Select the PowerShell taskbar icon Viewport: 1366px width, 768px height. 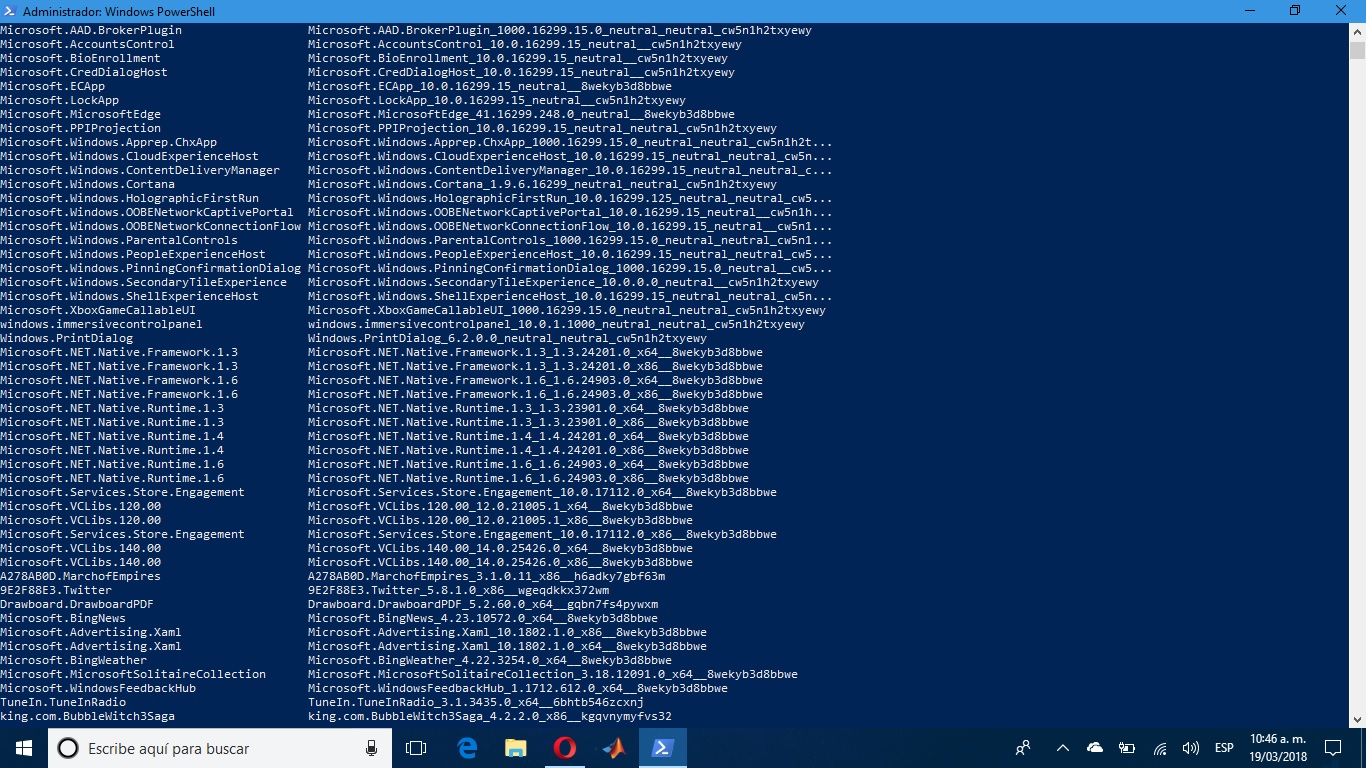(x=662, y=748)
